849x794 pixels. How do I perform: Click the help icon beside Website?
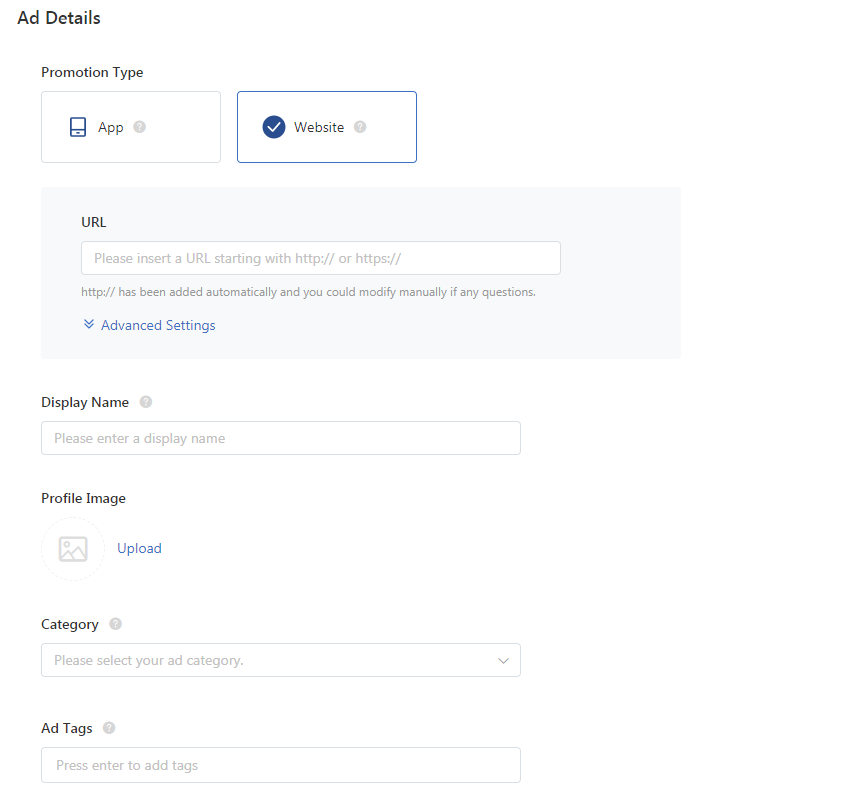pyautogui.click(x=360, y=127)
